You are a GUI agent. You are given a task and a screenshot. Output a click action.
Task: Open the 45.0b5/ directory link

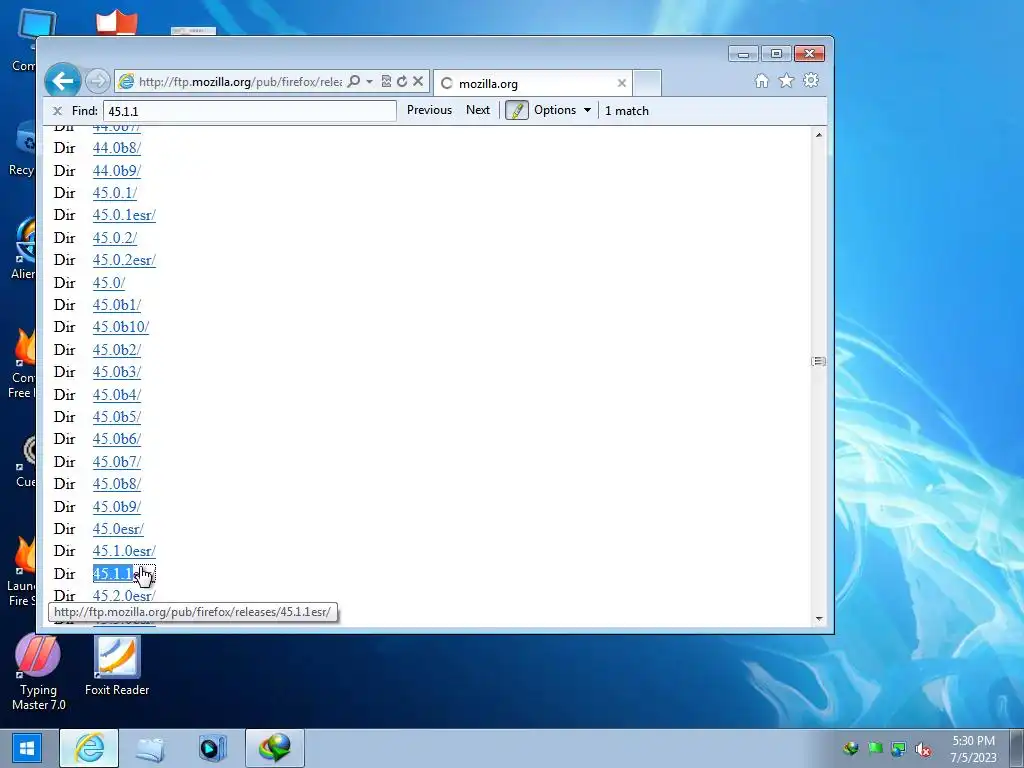pos(117,417)
